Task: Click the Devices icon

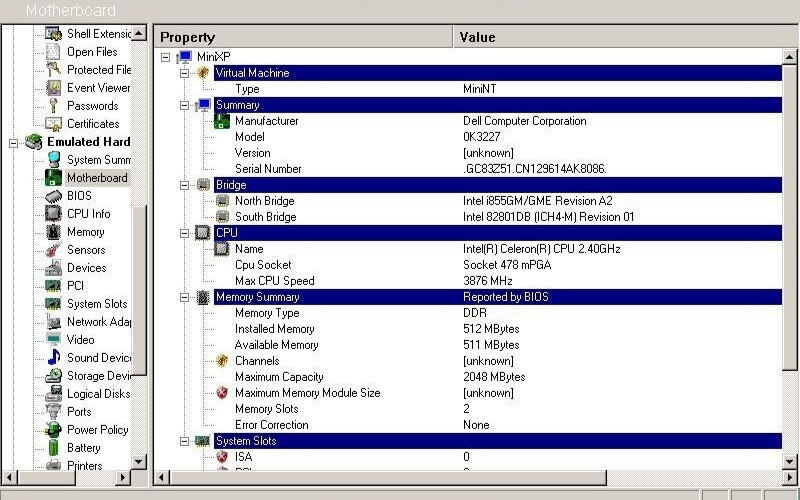Action: click(53, 268)
